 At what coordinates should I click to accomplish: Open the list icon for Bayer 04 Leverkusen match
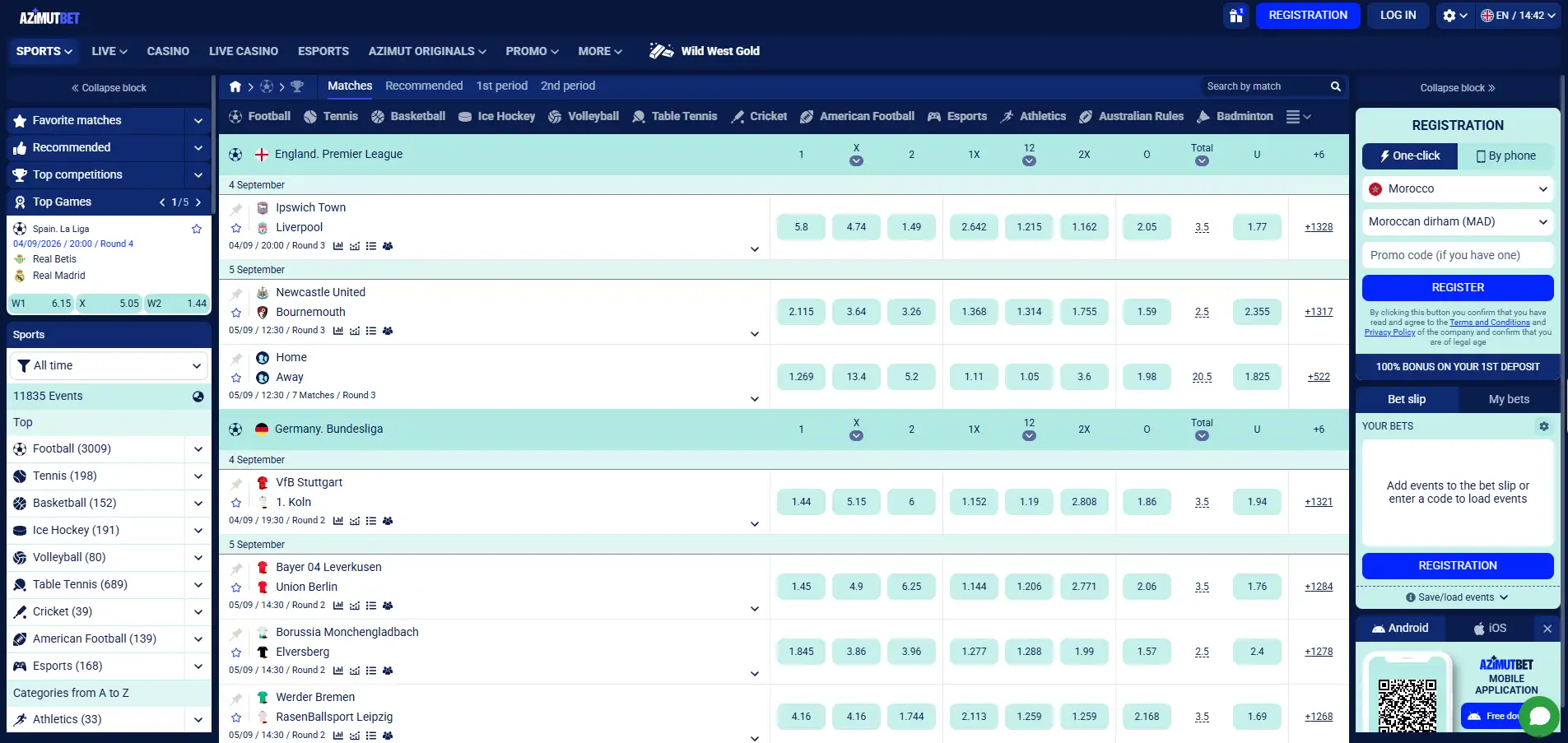coord(371,606)
